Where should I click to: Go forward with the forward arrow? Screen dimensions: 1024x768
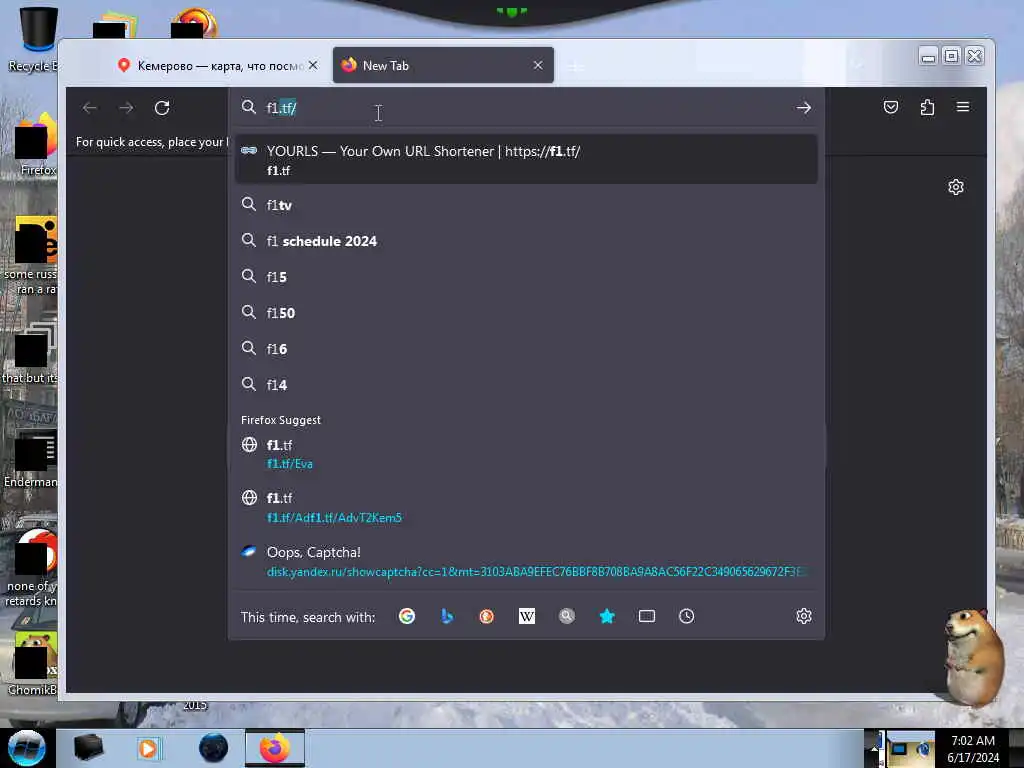126,108
